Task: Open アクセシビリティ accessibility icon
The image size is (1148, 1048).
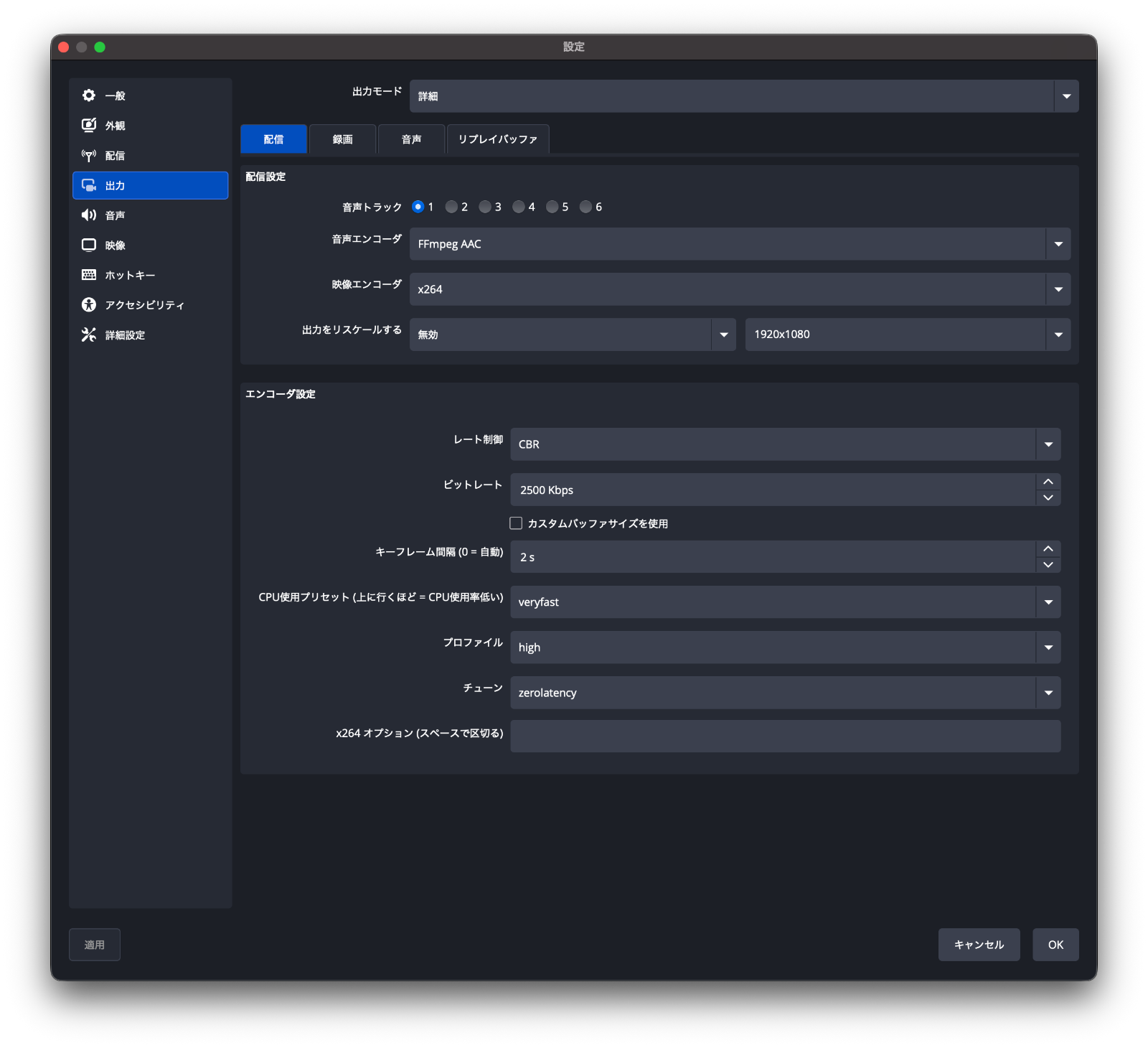Action: [89, 305]
